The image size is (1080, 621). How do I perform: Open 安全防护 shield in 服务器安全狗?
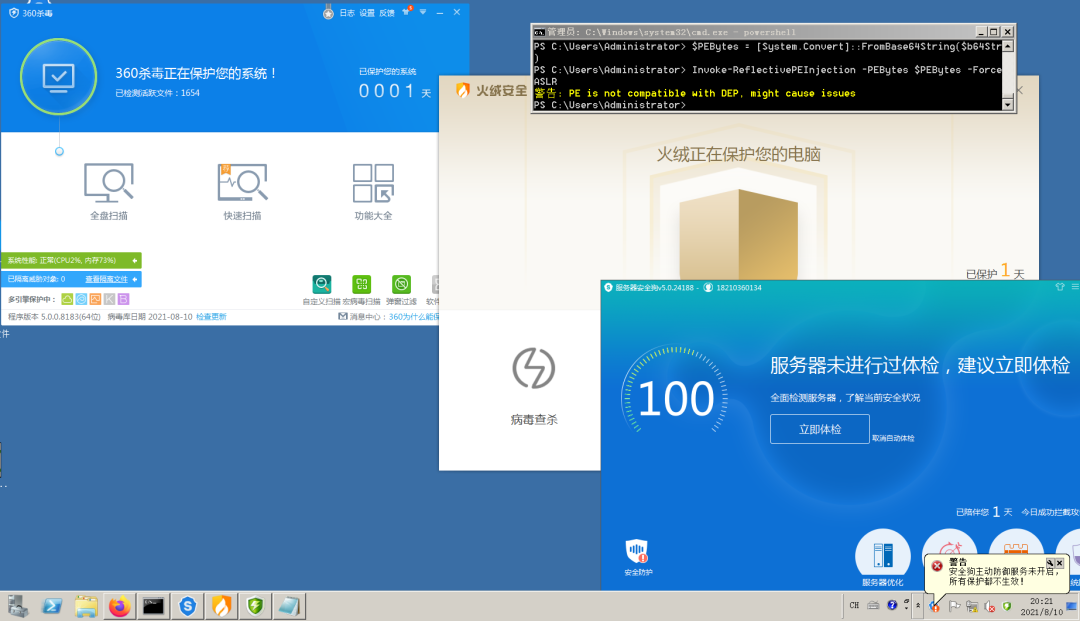(x=638, y=557)
